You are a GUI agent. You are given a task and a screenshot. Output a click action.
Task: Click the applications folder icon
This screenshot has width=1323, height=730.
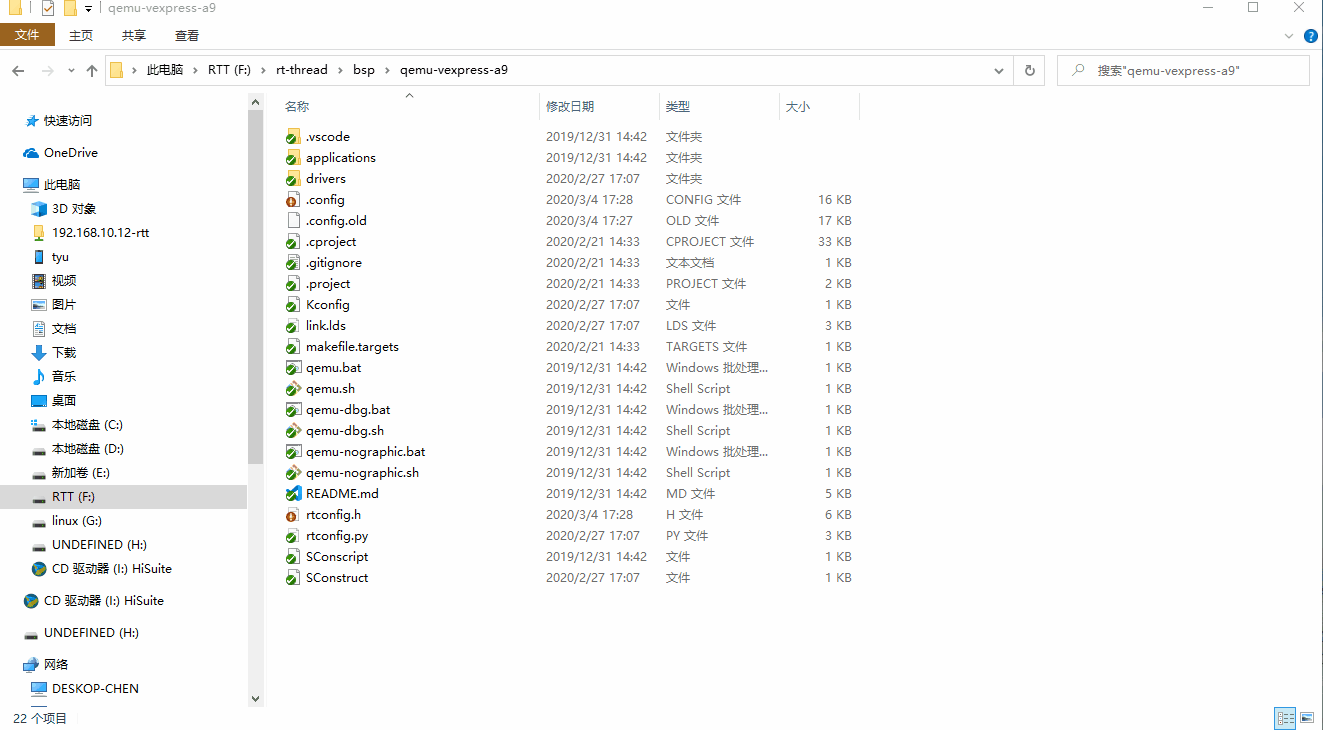(x=293, y=158)
